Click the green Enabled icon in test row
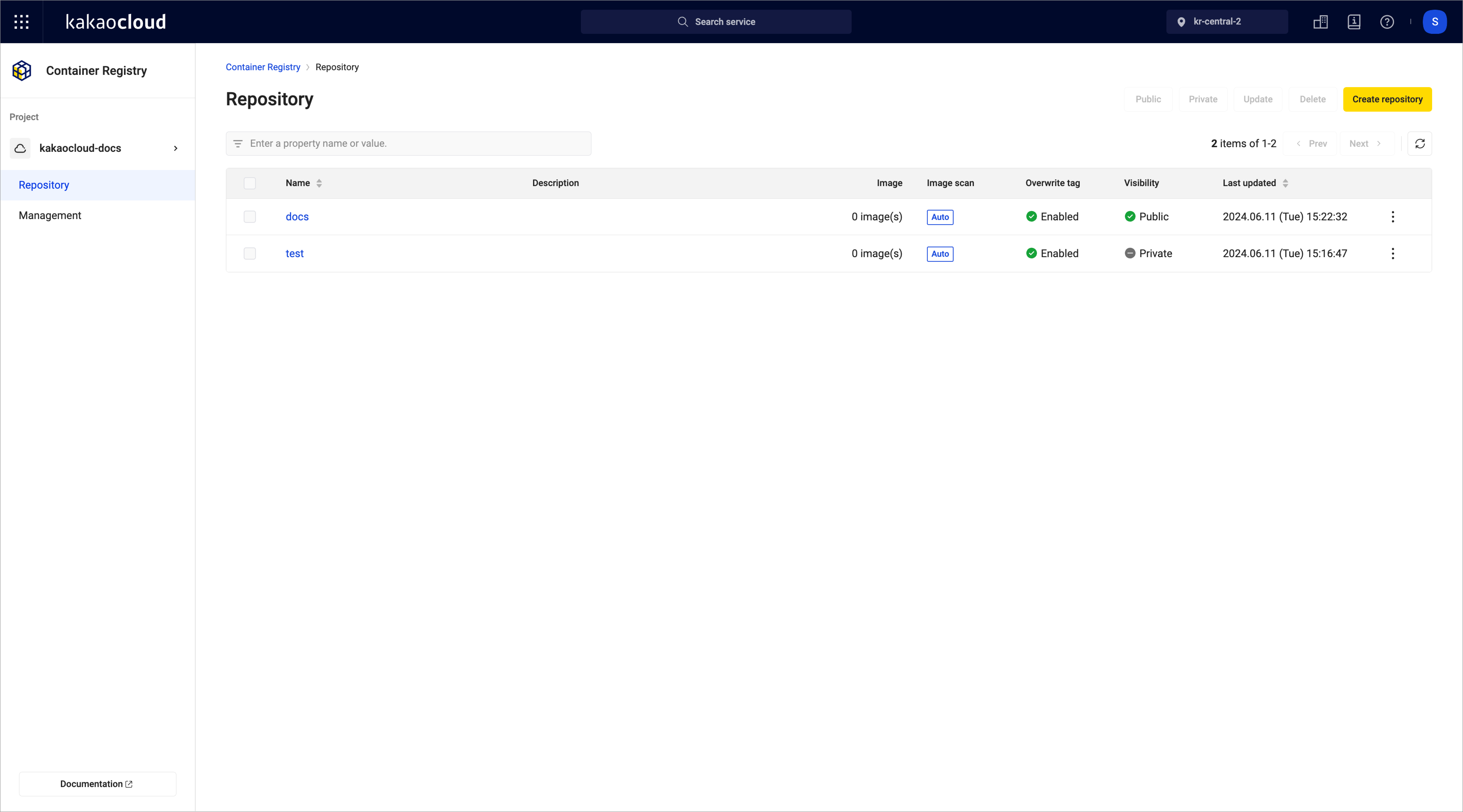 point(1031,253)
